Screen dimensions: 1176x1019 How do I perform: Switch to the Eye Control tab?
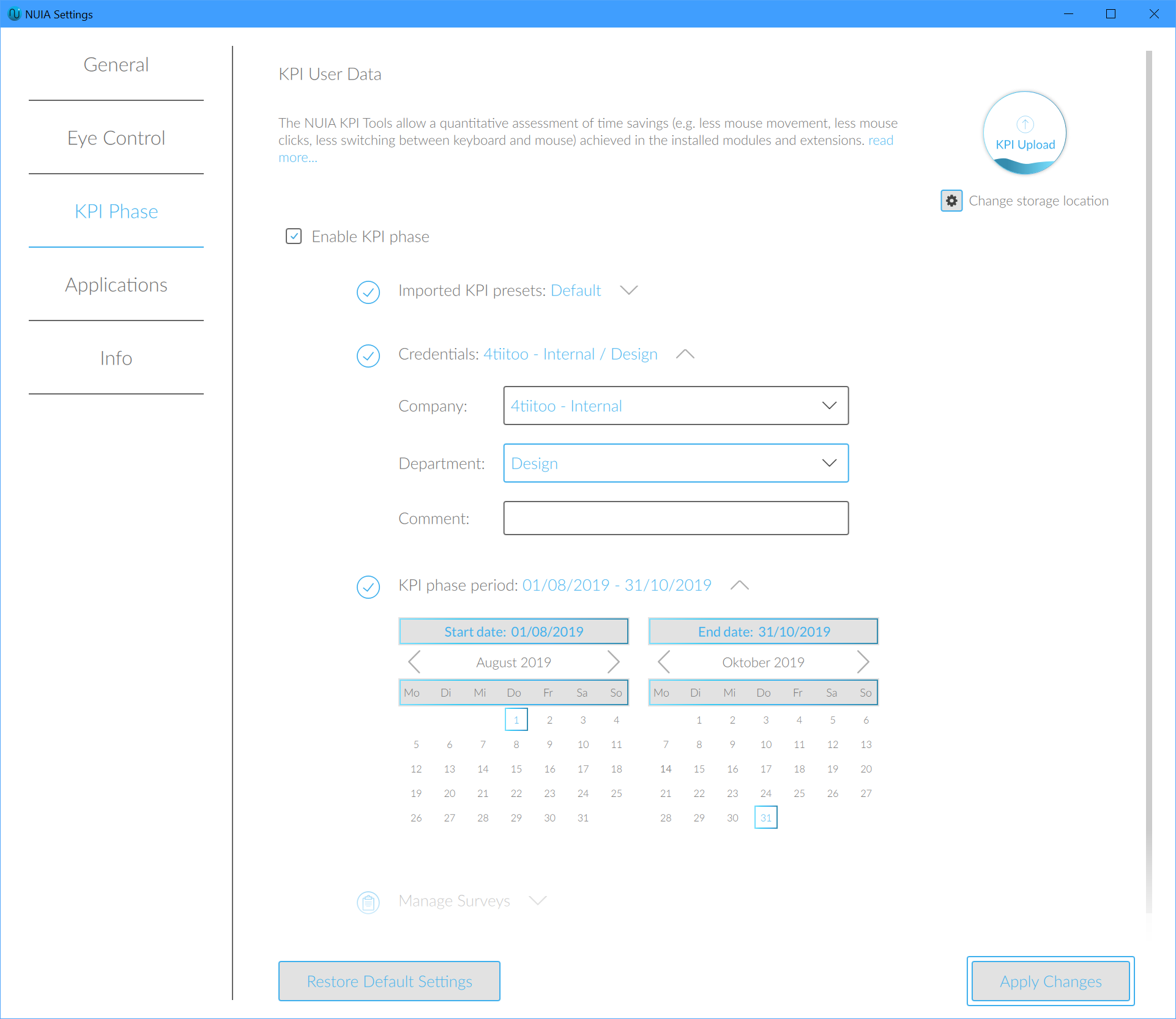116,138
